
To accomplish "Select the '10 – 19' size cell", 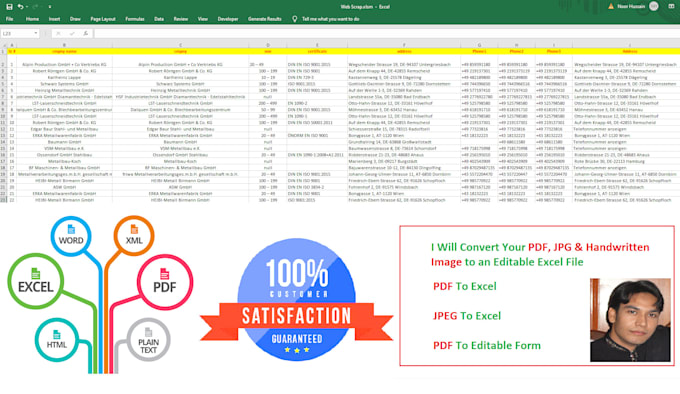I will 268,78.
